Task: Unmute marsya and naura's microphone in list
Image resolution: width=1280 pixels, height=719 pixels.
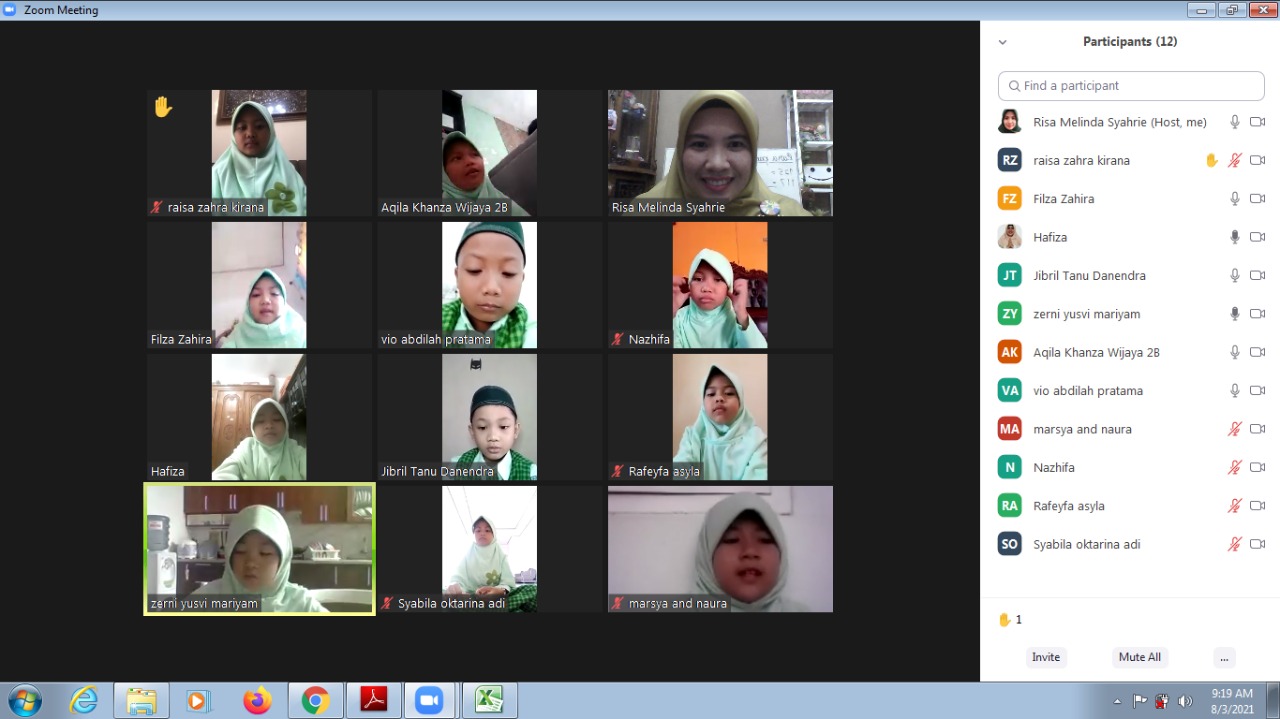Action: pos(1235,429)
